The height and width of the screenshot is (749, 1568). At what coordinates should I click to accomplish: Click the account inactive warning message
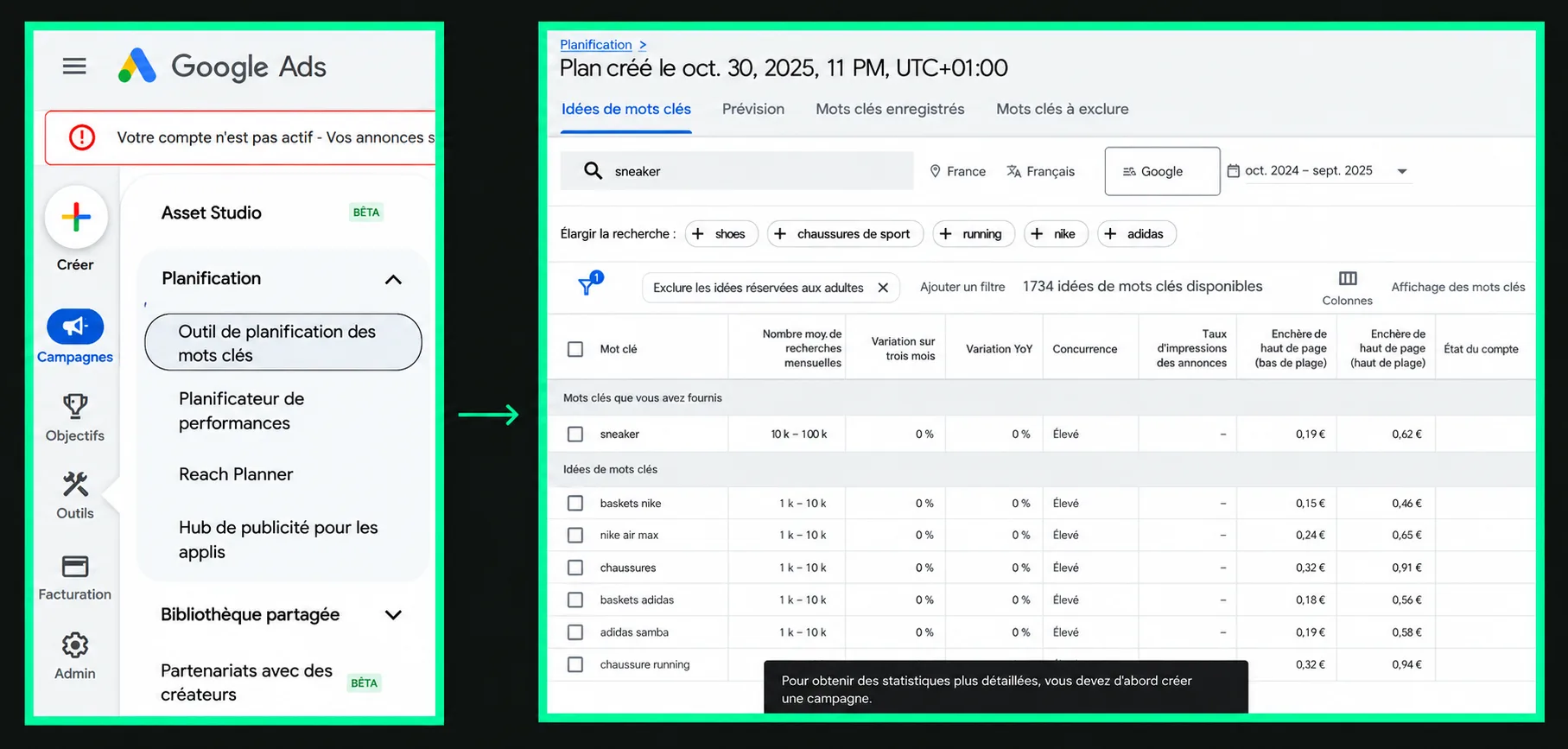[276, 137]
